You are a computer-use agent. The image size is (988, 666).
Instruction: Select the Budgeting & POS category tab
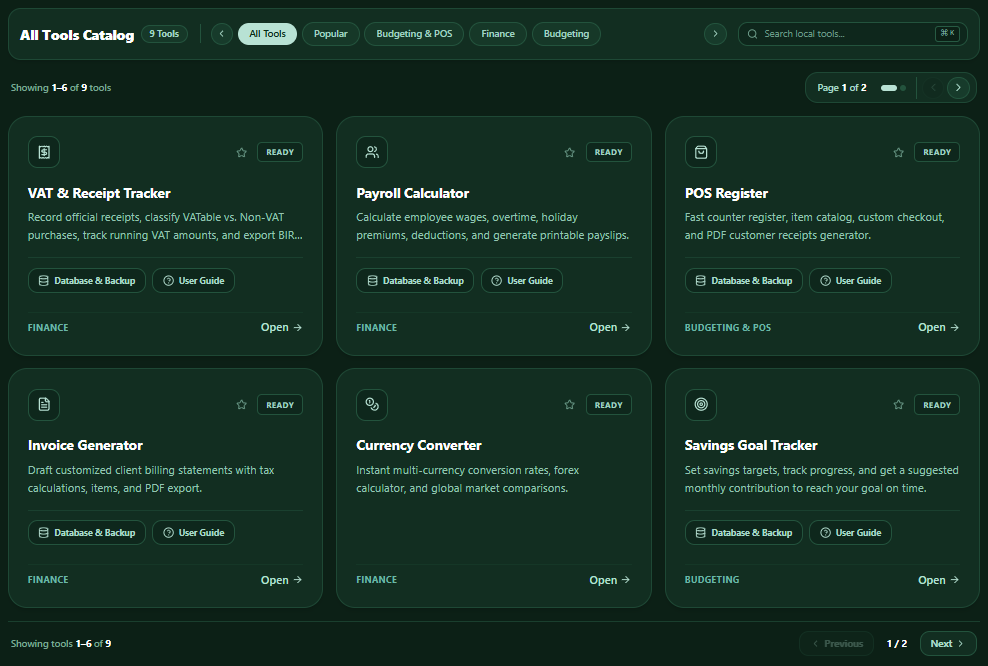[x=414, y=34]
